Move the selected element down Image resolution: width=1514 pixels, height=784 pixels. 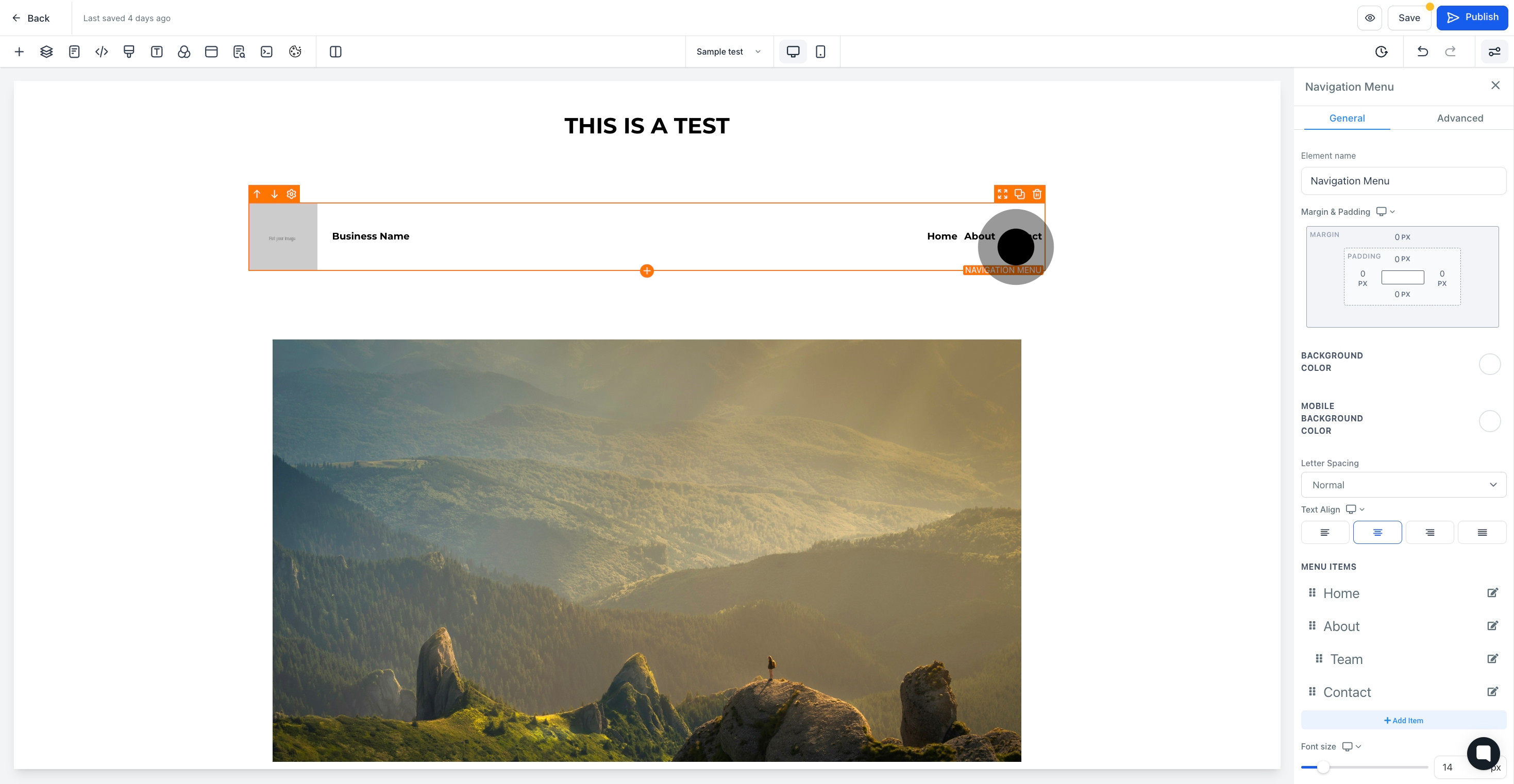pos(275,194)
